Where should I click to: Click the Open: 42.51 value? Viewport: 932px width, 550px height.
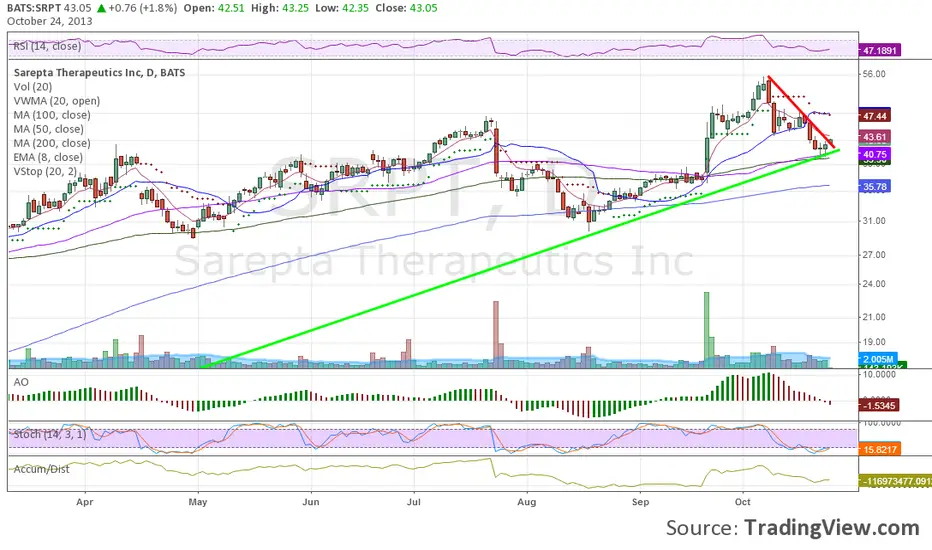pyautogui.click(x=214, y=8)
